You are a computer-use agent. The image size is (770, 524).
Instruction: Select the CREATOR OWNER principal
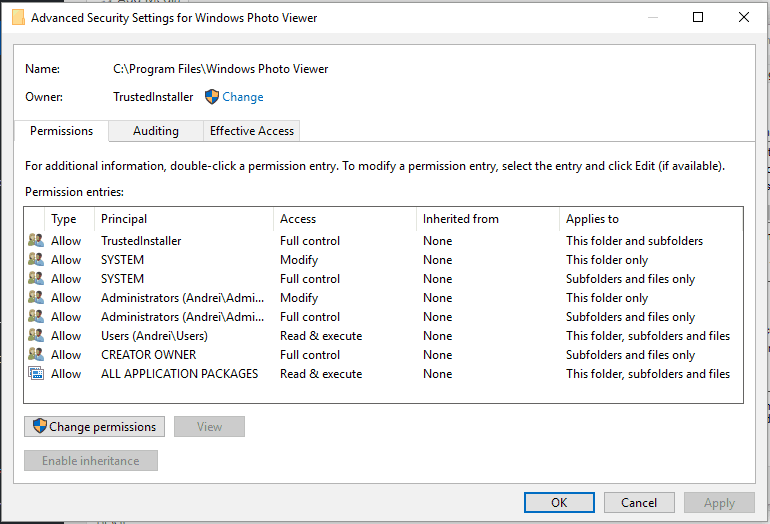[x=148, y=355]
